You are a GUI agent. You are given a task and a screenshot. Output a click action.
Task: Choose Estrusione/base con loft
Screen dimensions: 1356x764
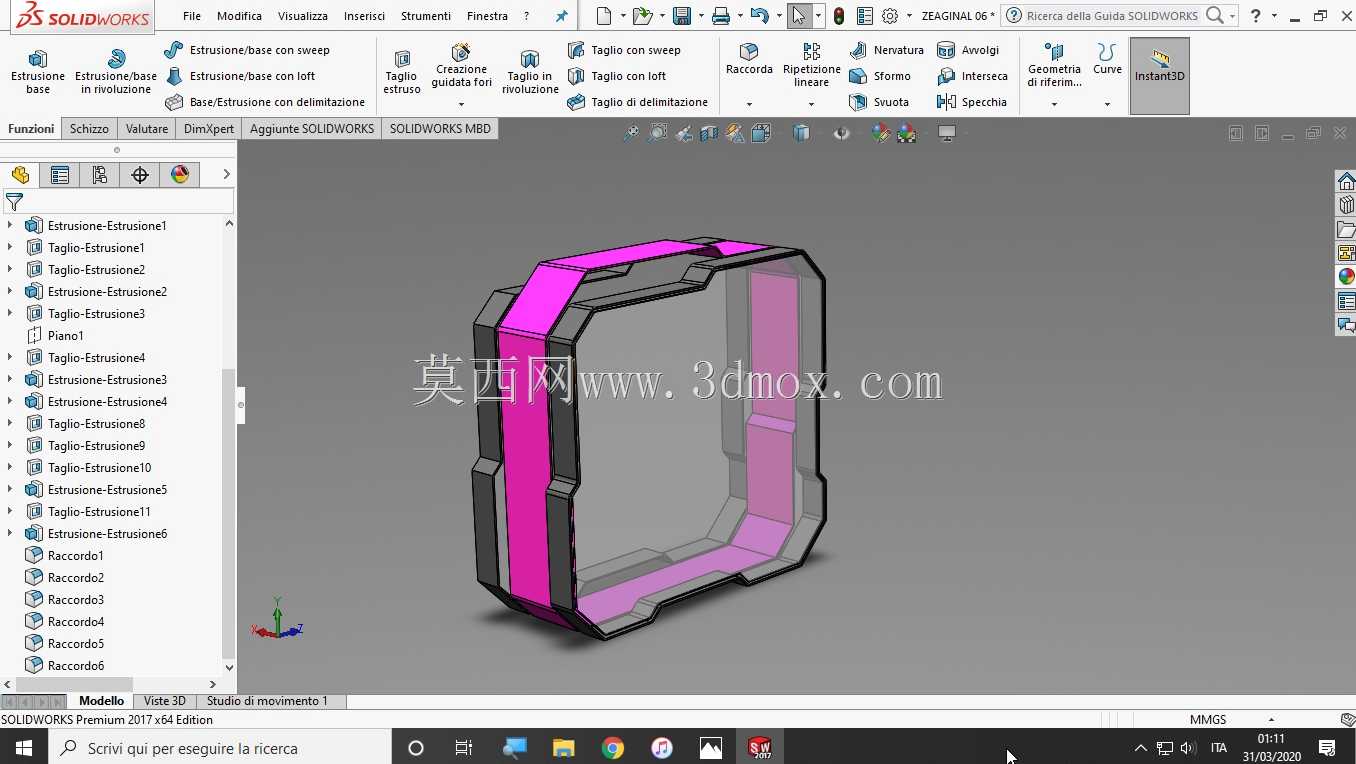pyautogui.click(x=240, y=76)
